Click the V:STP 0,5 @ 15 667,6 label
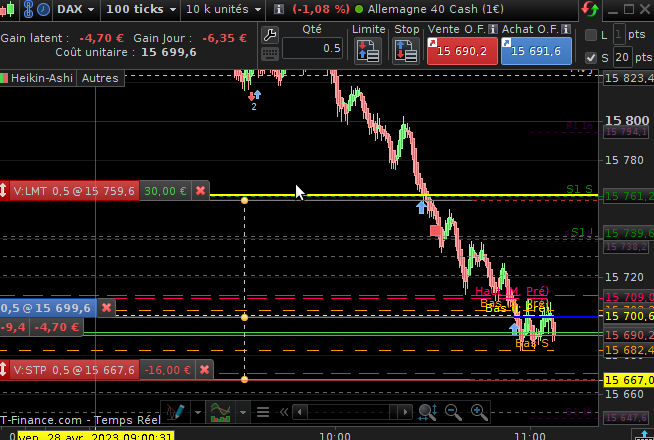Viewport: 654px width, 440px height. click(x=74, y=370)
